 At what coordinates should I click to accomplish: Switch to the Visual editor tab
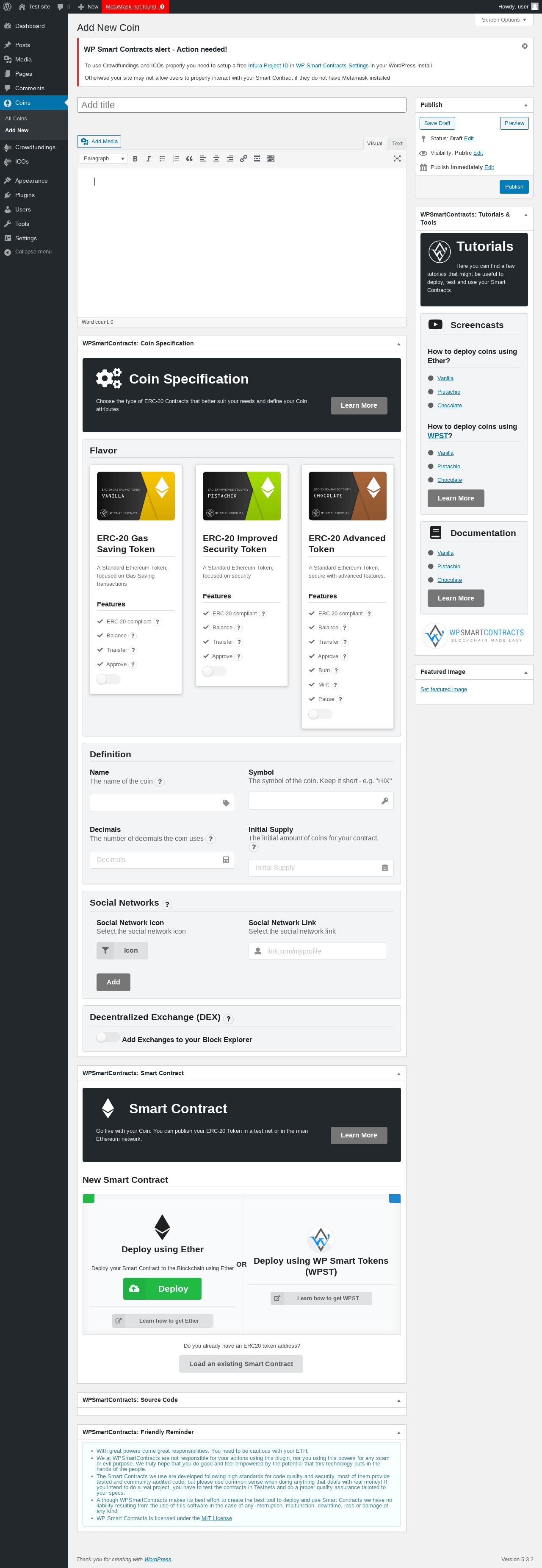pyautogui.click(x=375, y=144)
